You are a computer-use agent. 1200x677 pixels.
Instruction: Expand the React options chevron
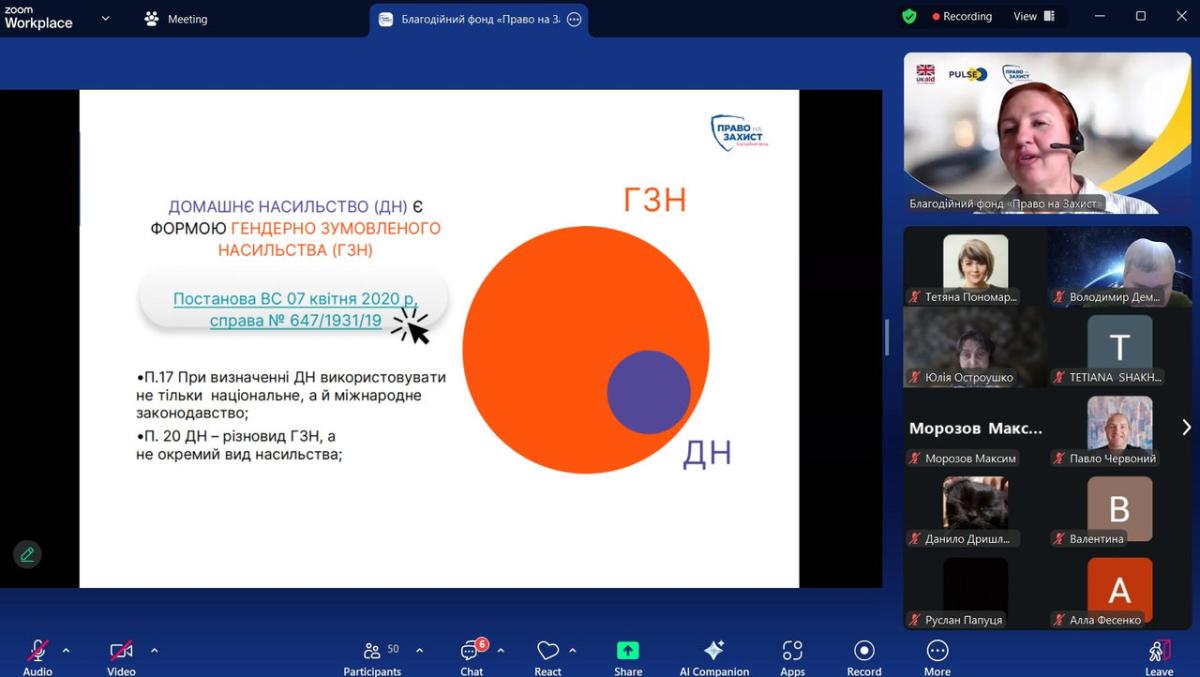572,650
